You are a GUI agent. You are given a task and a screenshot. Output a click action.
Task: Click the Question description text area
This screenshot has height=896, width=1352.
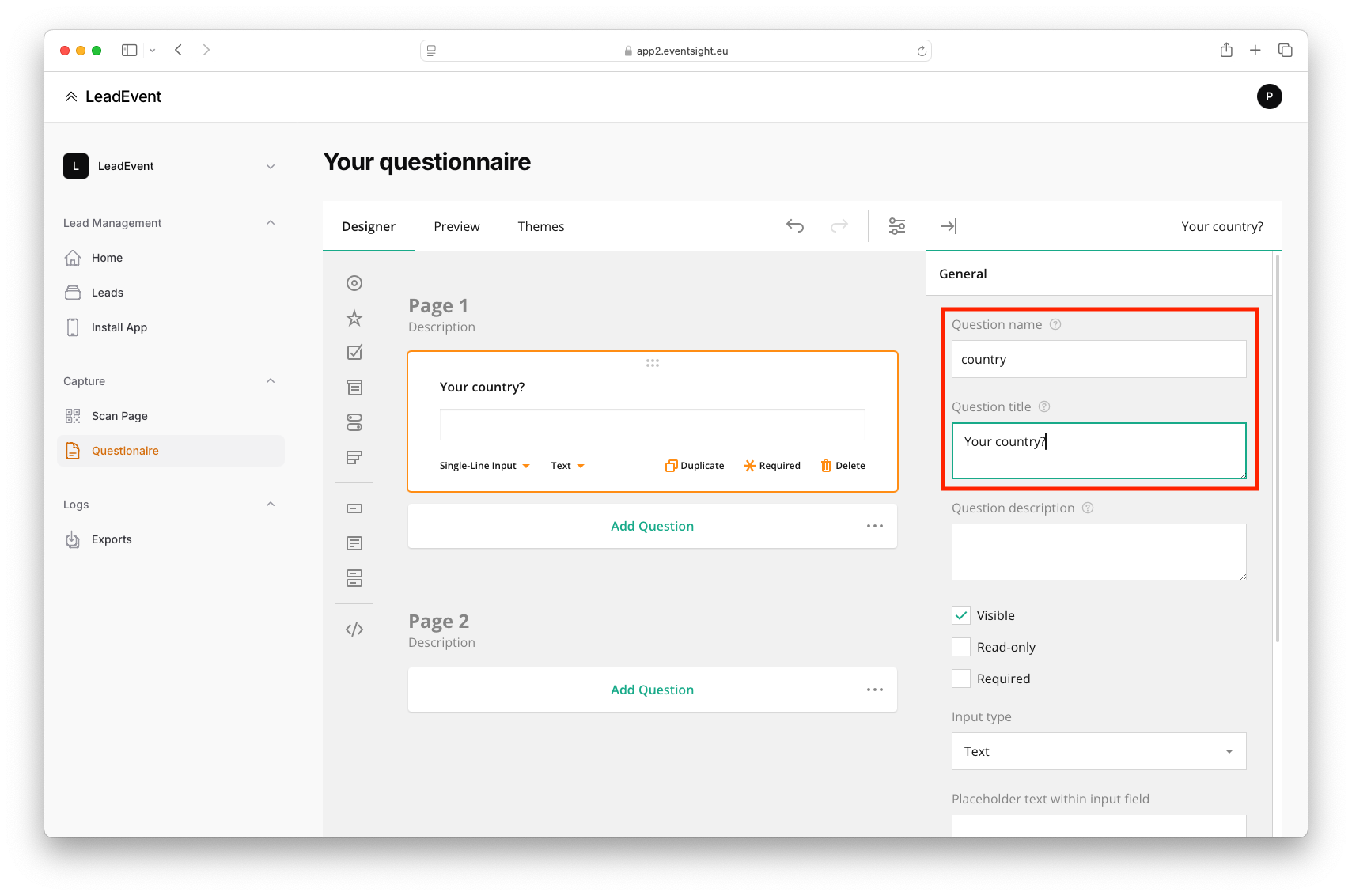[x=1098, y=552]
